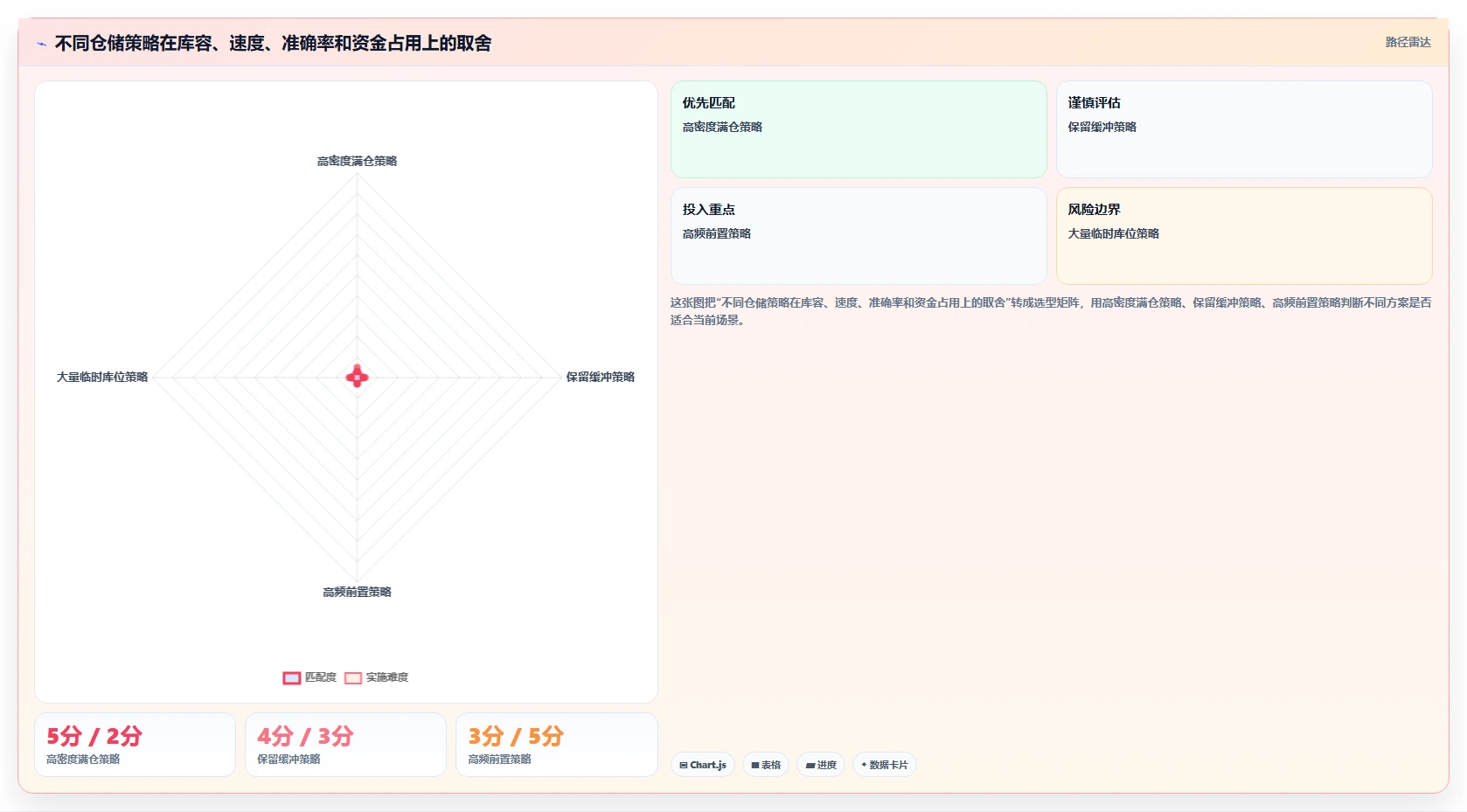Select the 投入重点 card

[x=859, y=236]
